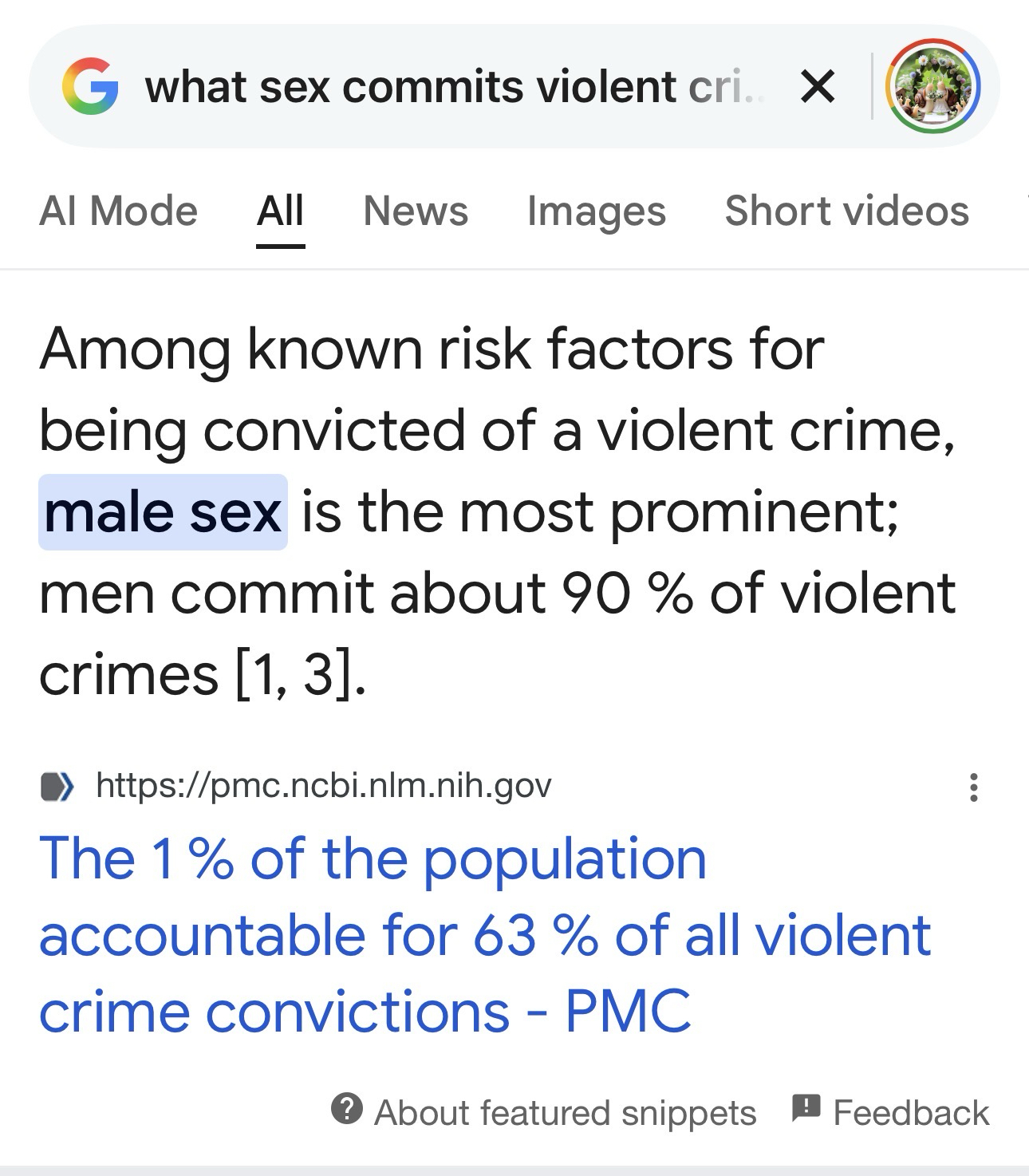Image resolution: width=1029 pixels, height=1176 pixels.
Task: Open the profile avatar picture
Action: coord(933,86)
